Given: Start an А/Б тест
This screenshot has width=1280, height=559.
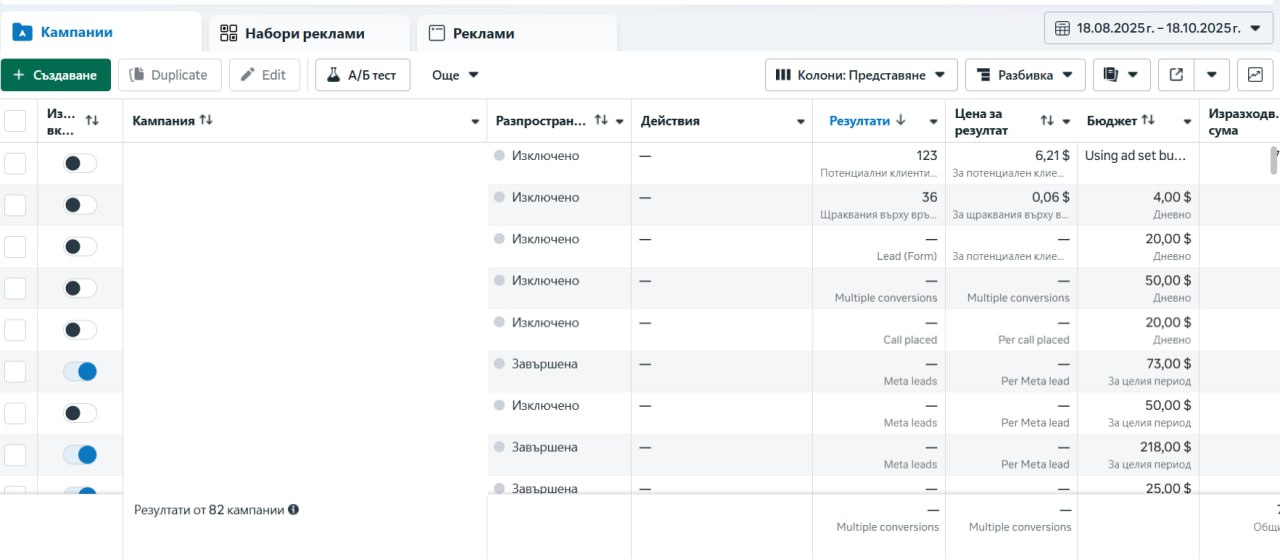Looking at the screenshot, I should [x=362, y=75].
